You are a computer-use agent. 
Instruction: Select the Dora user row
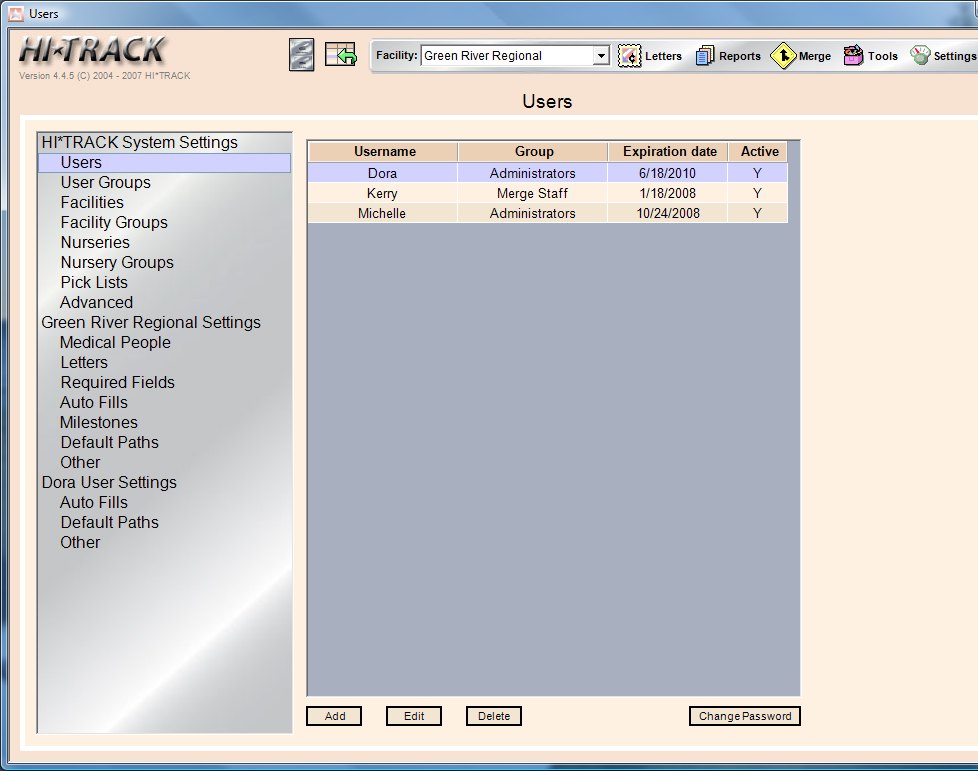point(548,173)
